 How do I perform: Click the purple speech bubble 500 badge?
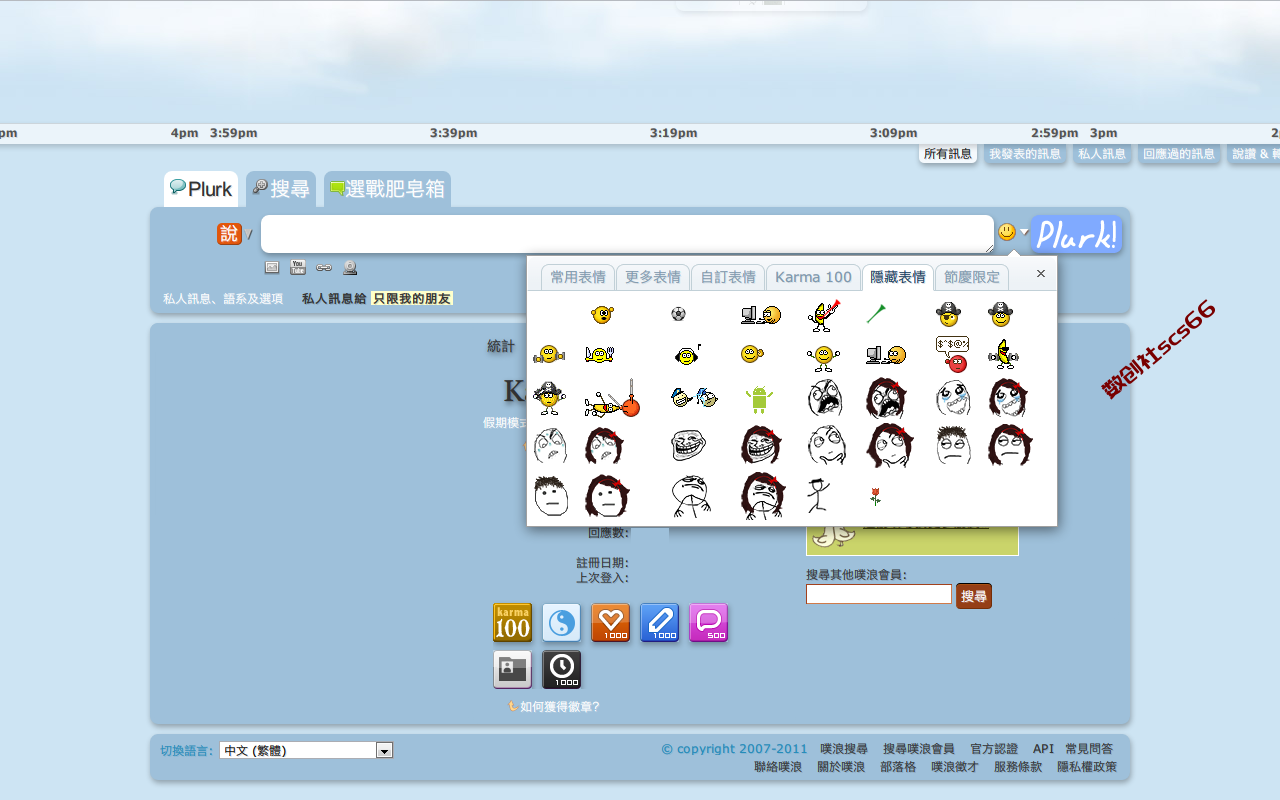pyautogui.click(x=709, y=623)
